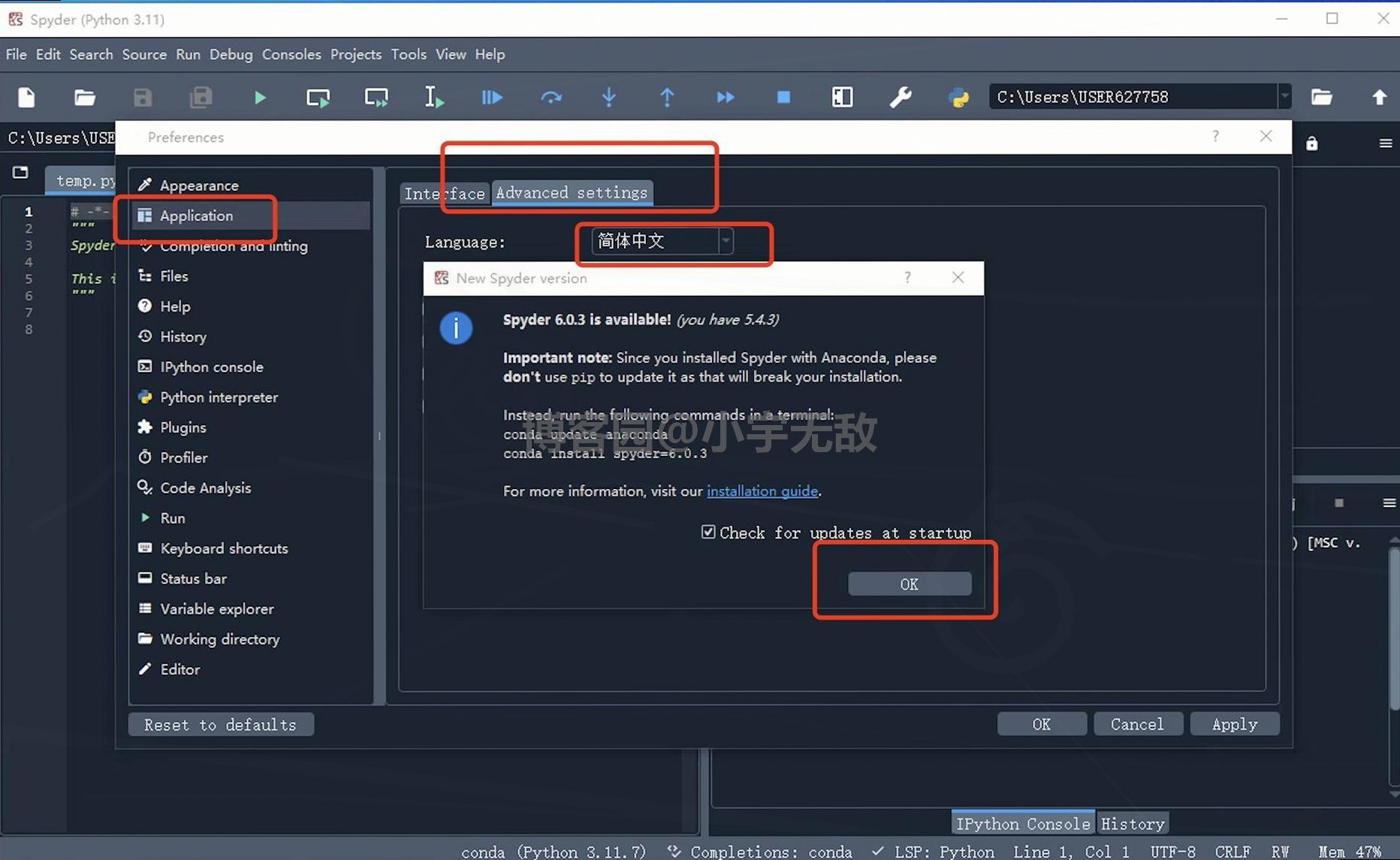
Task: Open the Projects menu
Action: 356,54
